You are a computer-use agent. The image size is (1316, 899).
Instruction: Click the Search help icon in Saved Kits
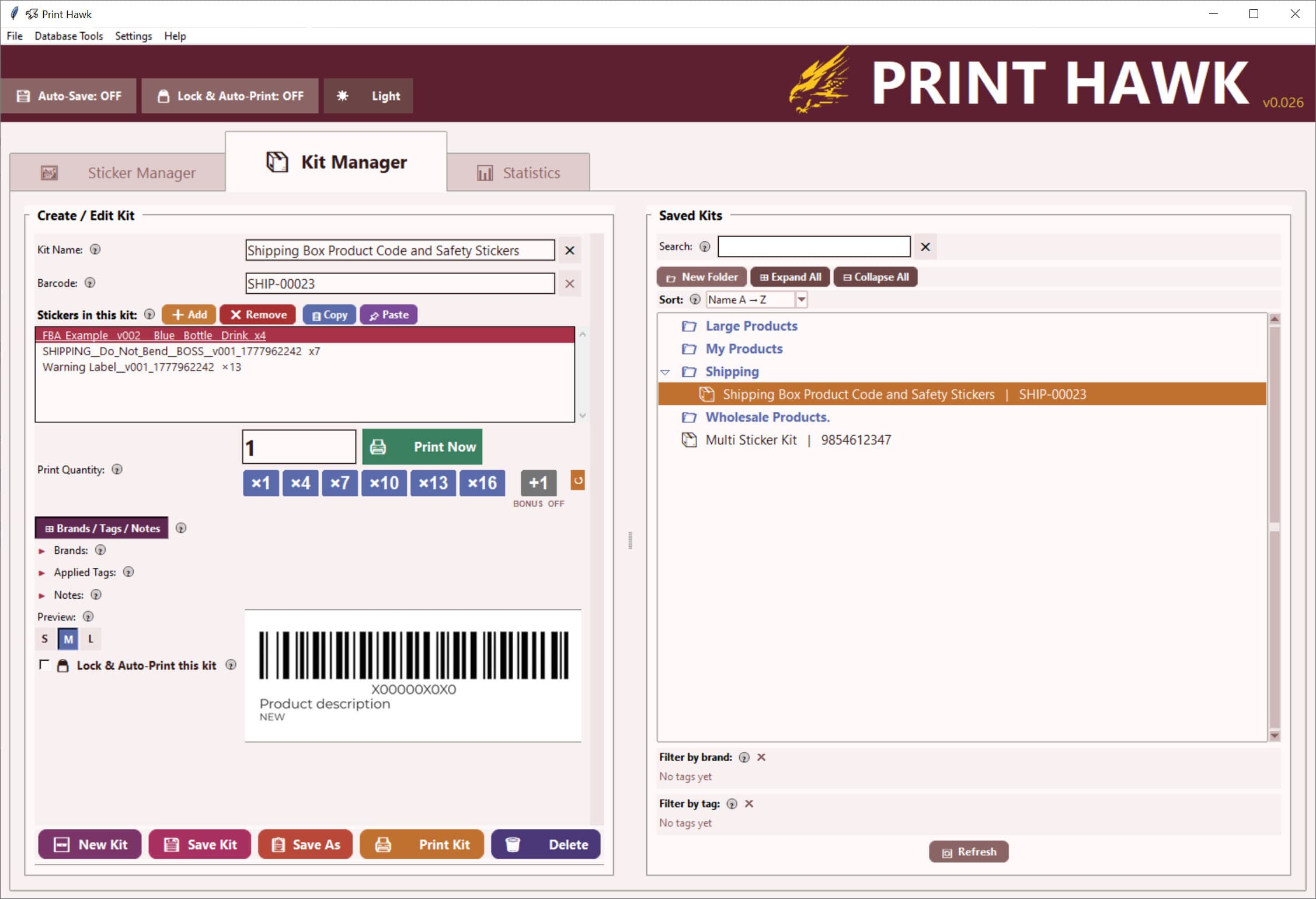click(x=705, y=247)
